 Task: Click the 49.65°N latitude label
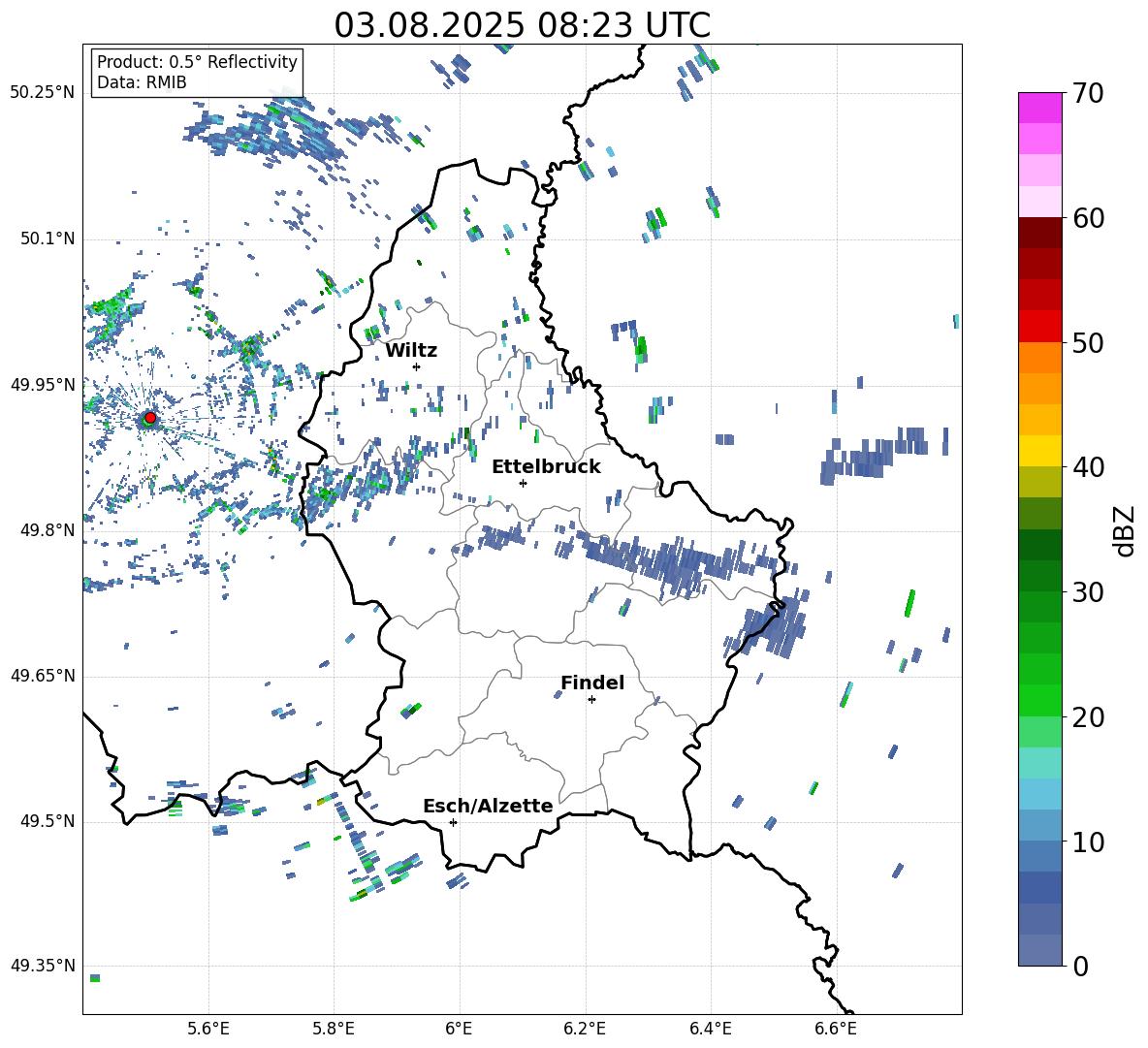pos(43,676)
